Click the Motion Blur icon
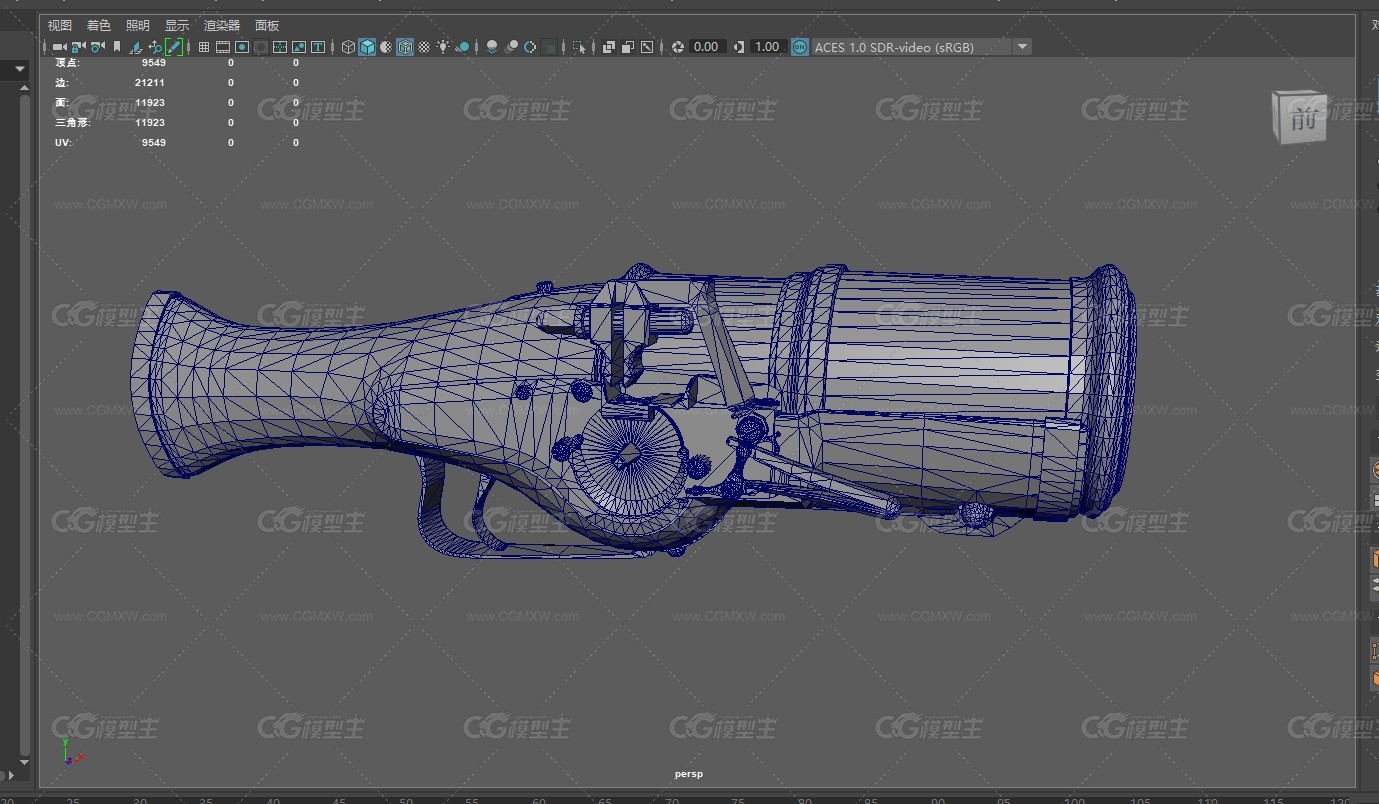 pyautogui.click(x=511, y=47)
